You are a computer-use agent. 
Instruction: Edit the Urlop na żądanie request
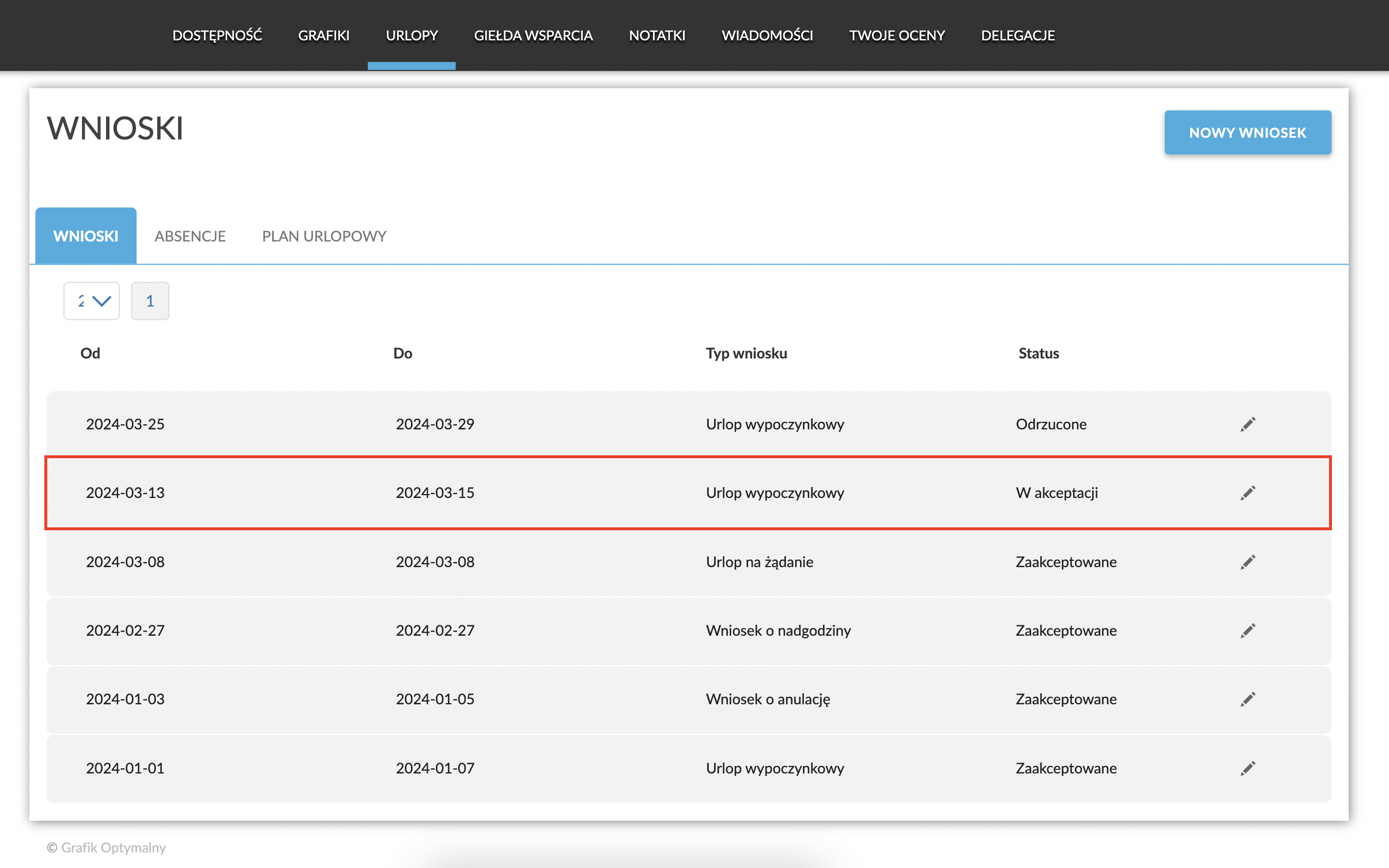(x=1248, y=562)
